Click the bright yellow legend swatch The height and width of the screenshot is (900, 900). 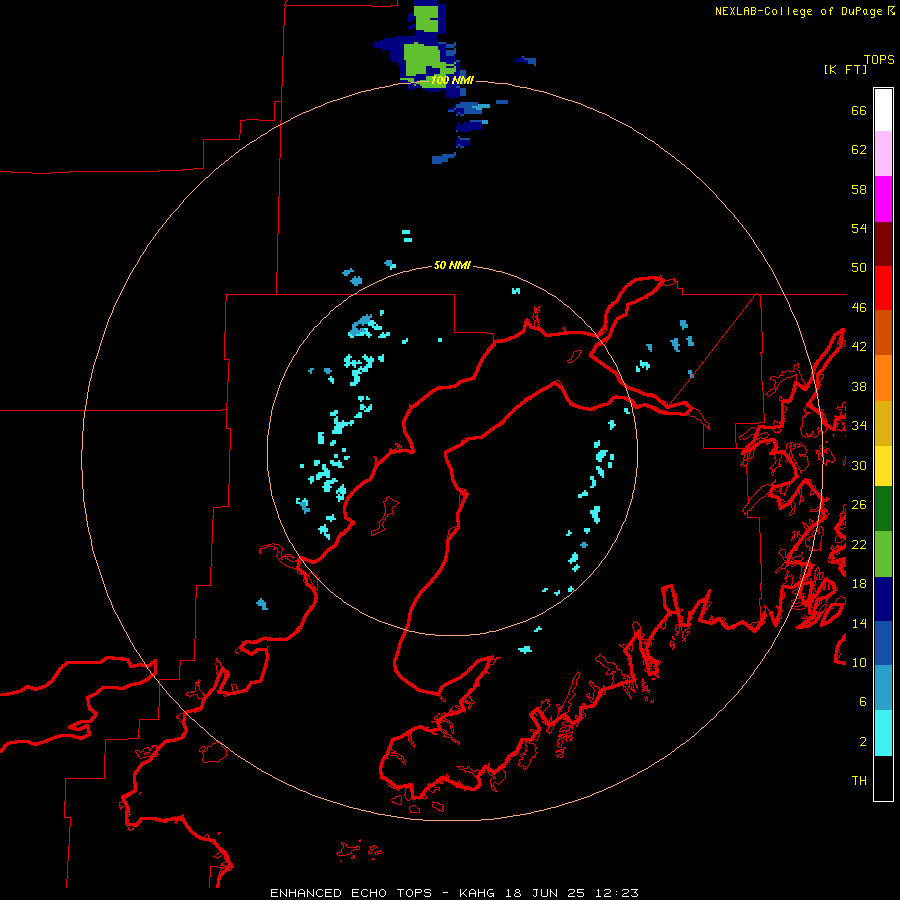(x=883, y=465)
